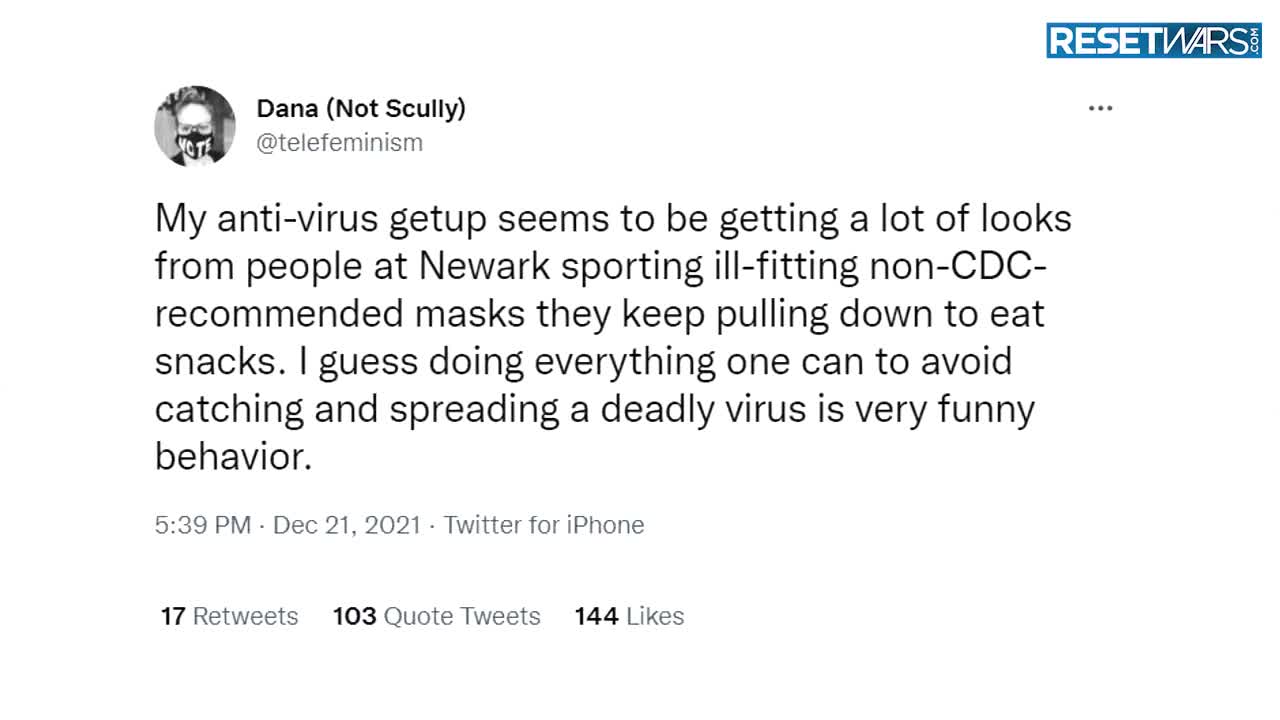
Task: Click the word 'behavior.' ending the tweet
Action: pyautogui.click(x=234, y=456)
